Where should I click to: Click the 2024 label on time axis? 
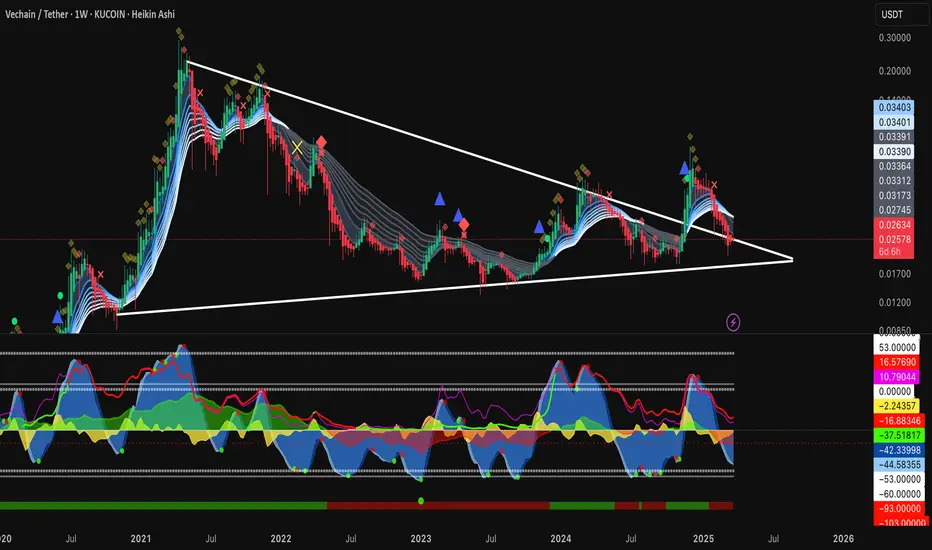pos(561,539)
